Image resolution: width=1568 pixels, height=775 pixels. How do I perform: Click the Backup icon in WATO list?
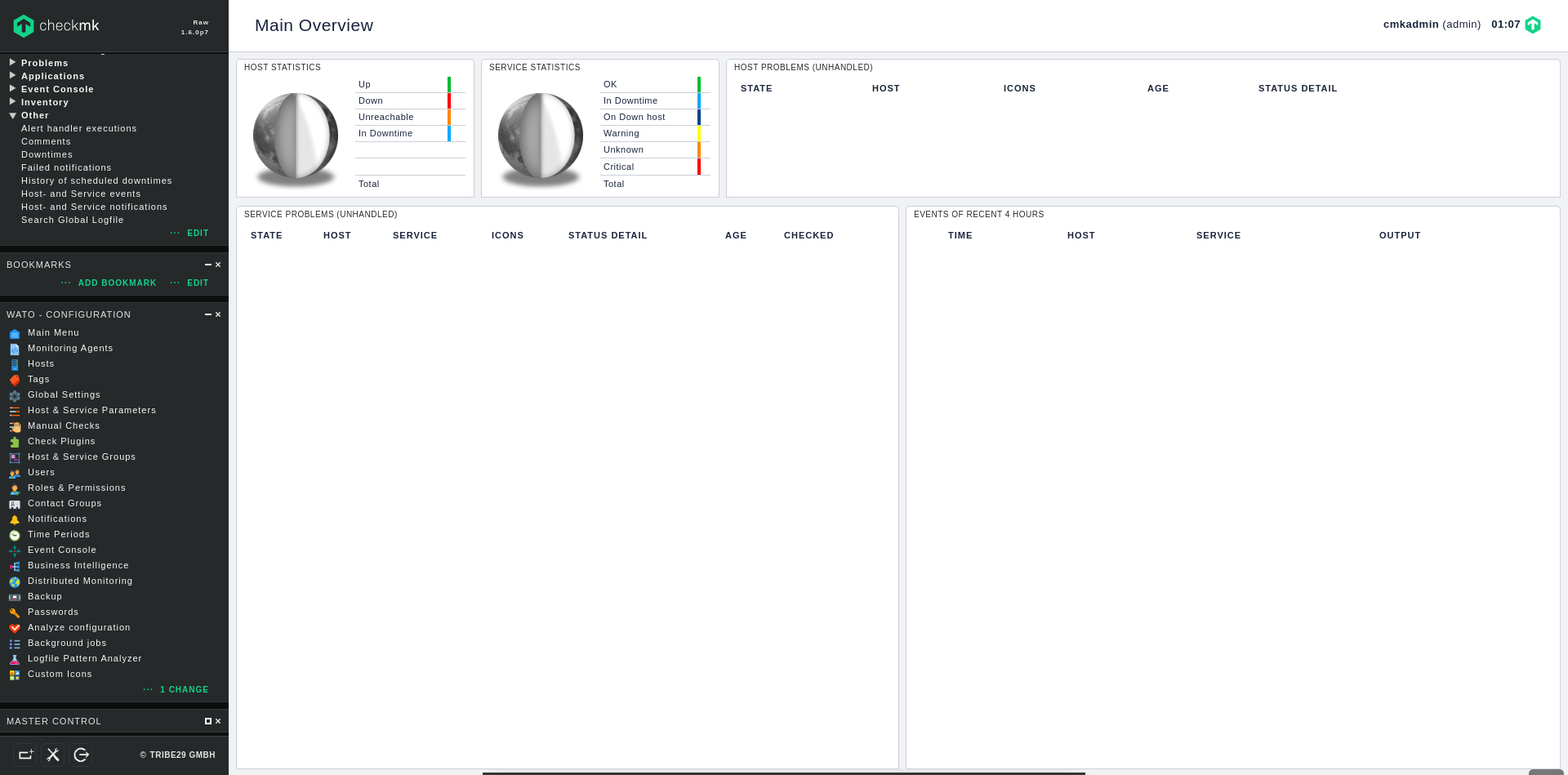15,597
